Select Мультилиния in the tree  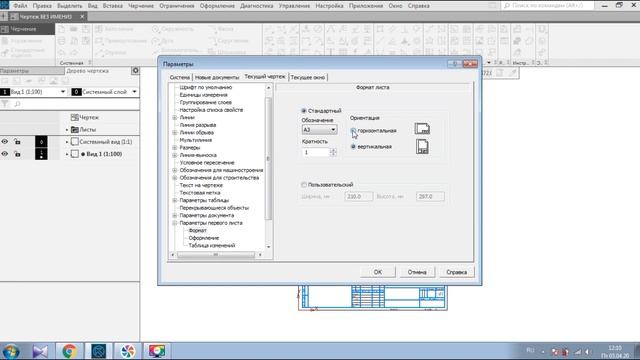pyautogui.click(x=196, y=140)
